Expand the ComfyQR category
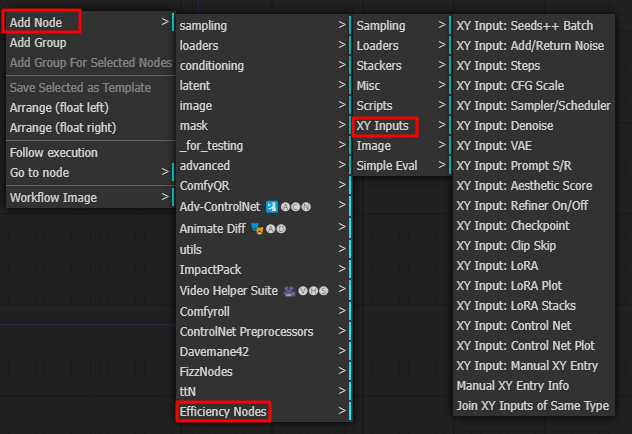Screen dimensions: 632x434 (x=264, y=186)
